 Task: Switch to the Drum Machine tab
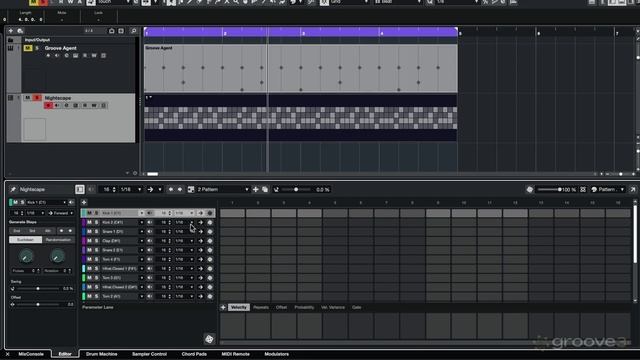coord(102,354)
